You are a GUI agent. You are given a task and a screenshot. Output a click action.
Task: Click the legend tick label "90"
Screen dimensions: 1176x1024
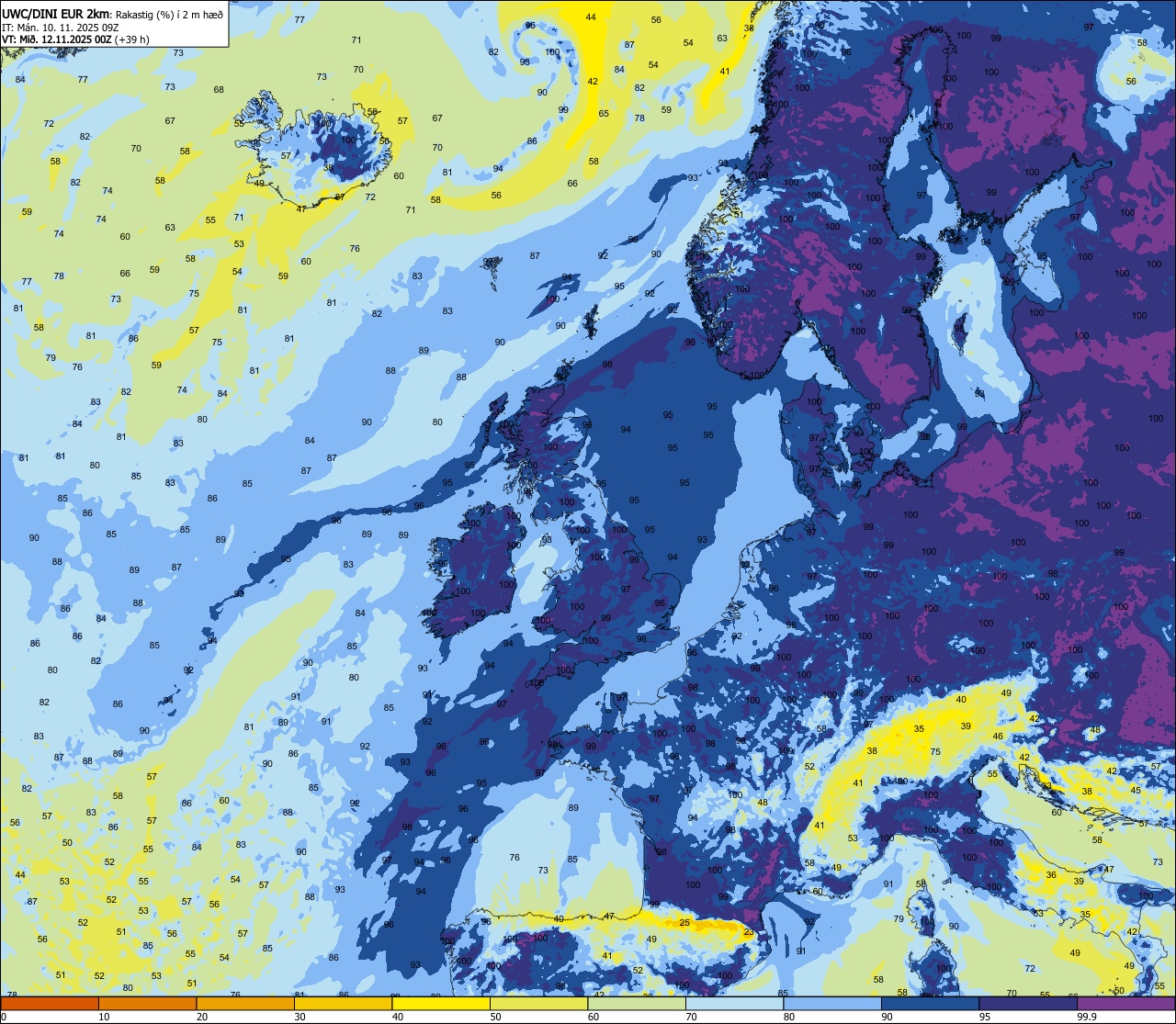pyautogui.click(x=887, y=1017)
